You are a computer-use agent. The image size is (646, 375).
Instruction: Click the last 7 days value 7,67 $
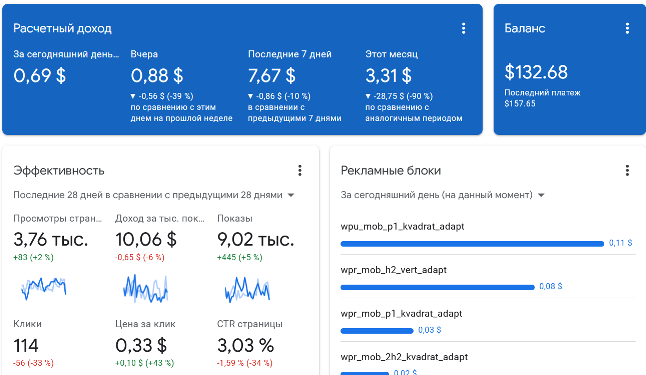272,76
